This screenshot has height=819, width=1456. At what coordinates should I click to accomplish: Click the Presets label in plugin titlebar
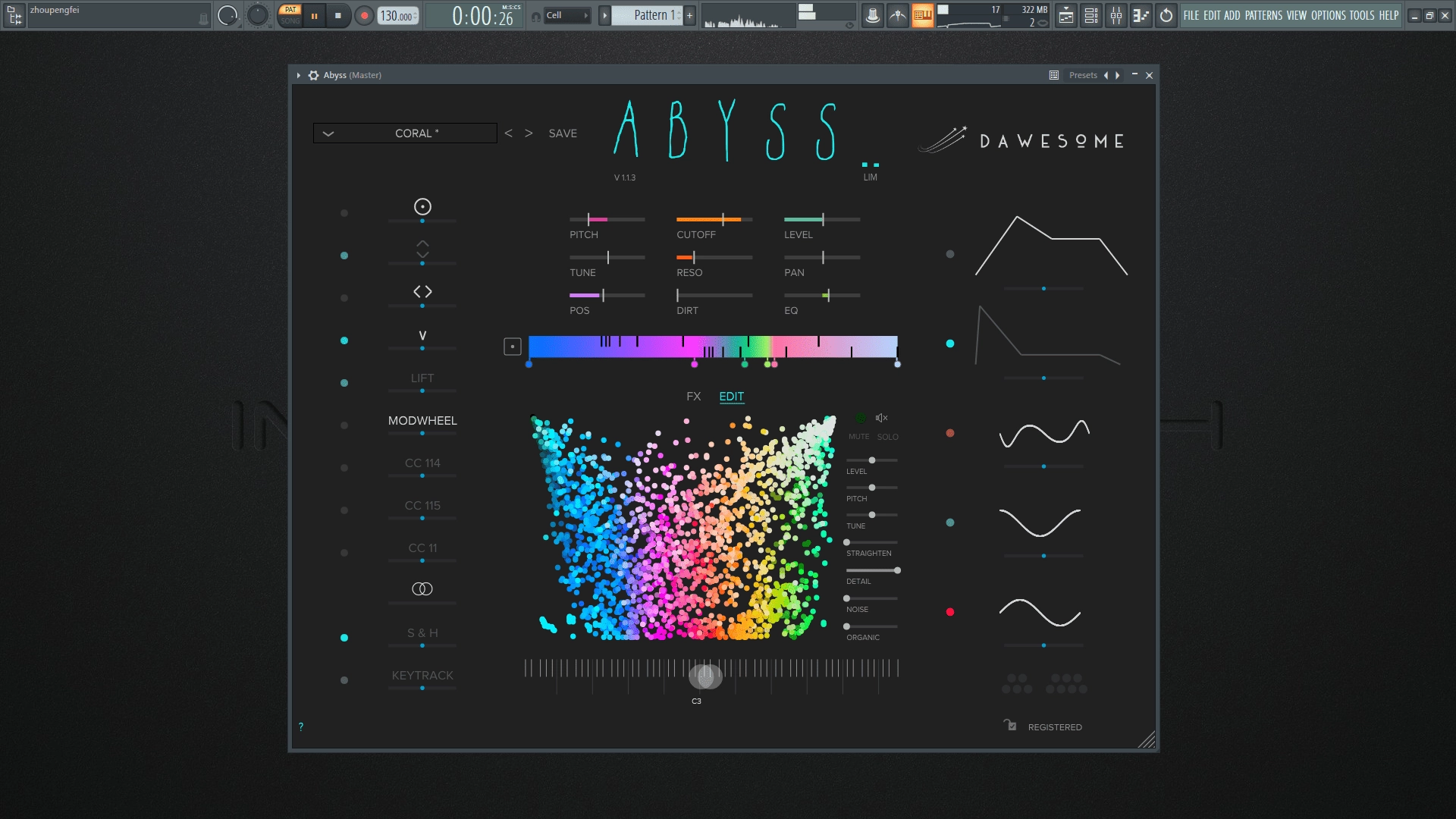tap(1083, 75)
